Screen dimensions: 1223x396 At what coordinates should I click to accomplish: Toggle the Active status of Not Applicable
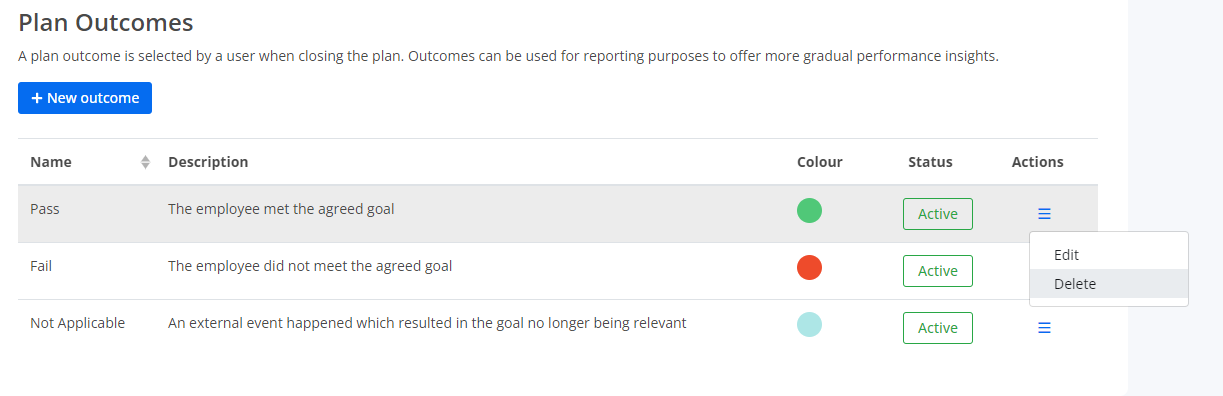tap(937, 328)
